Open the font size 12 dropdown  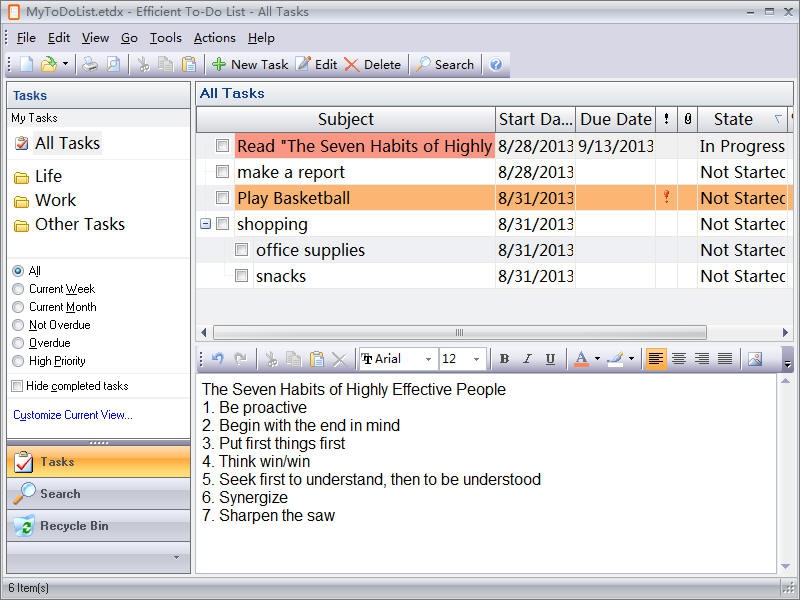coord(477,359)
